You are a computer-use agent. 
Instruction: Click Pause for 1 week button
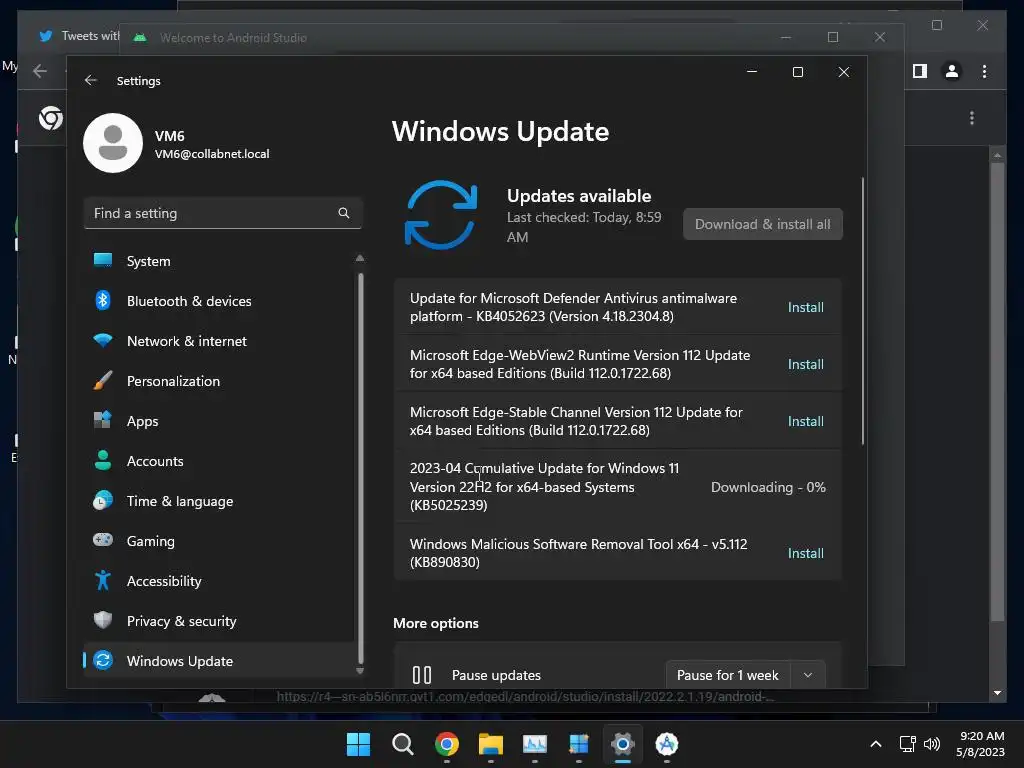point(728,675)
